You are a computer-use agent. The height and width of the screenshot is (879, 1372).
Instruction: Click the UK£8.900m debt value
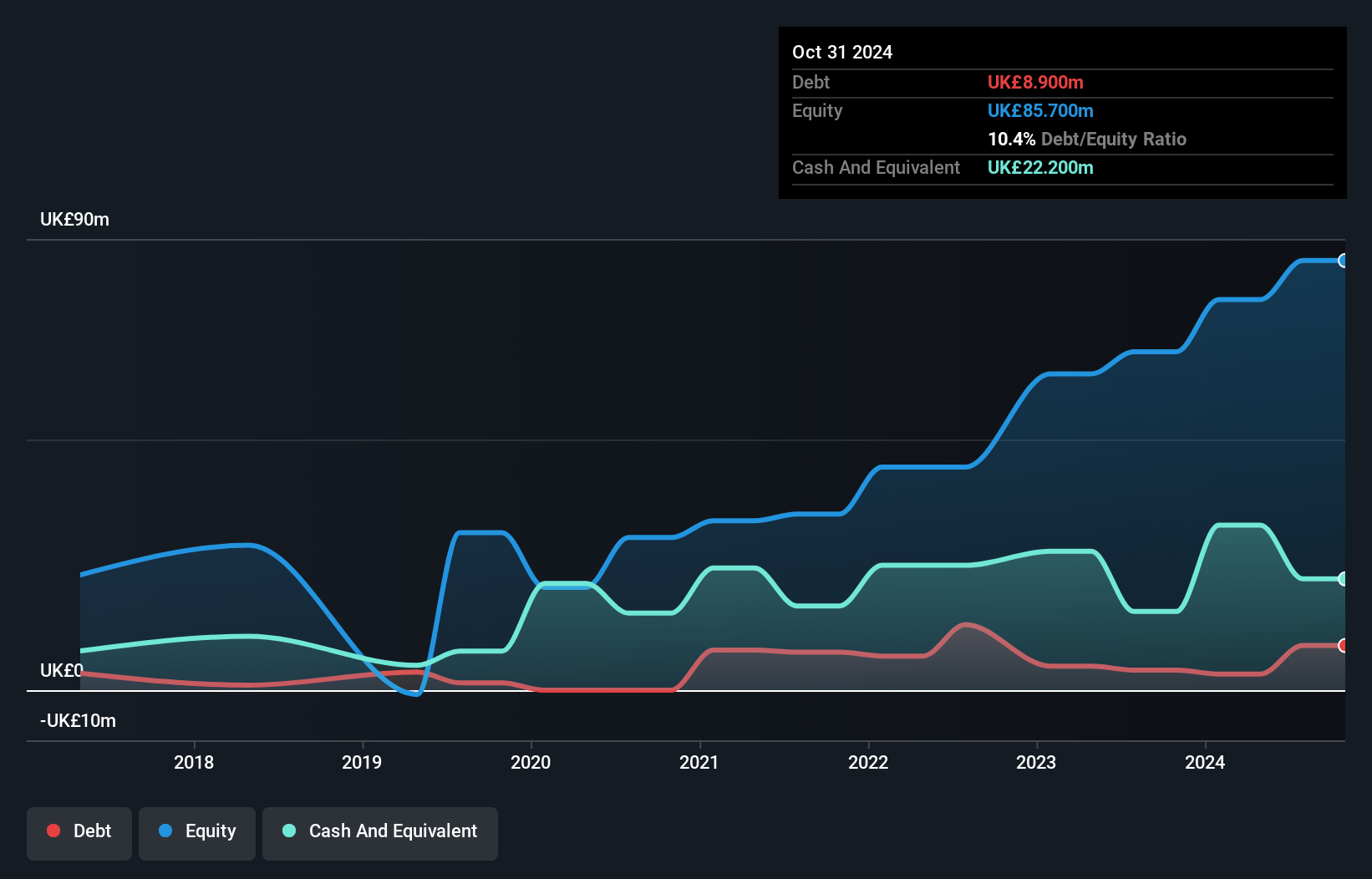click(x=1035, y=82)
